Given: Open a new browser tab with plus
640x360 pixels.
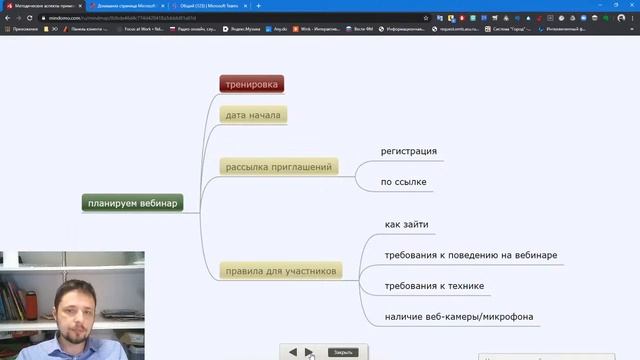Looking at the screenshot, I should coord(258,6).
